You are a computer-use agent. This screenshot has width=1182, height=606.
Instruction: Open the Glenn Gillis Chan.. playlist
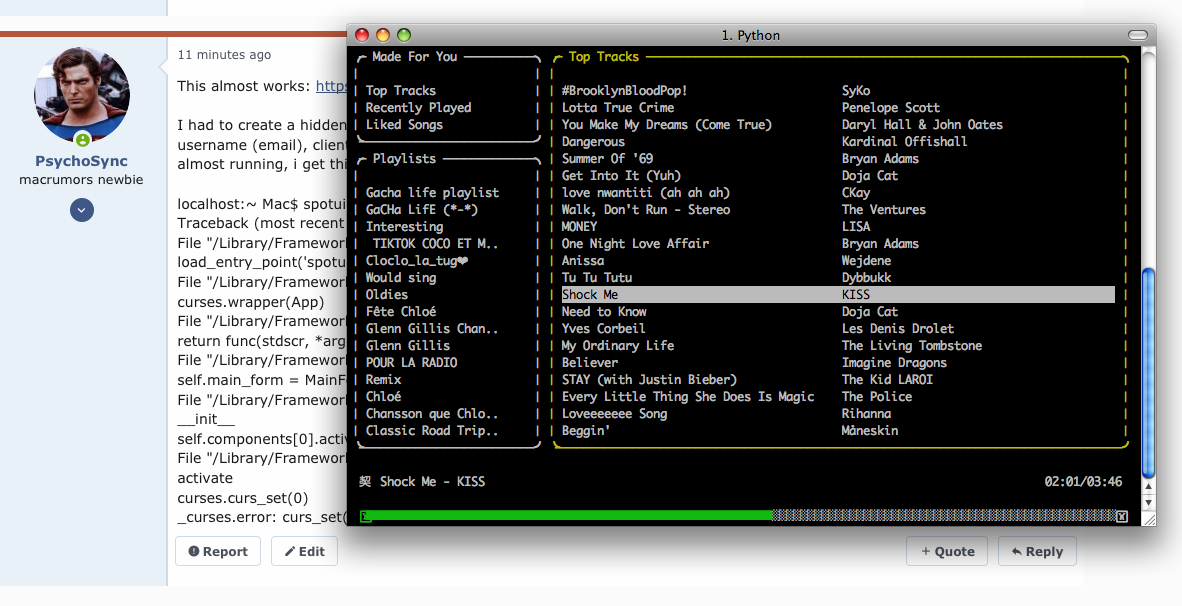point(432,329)
